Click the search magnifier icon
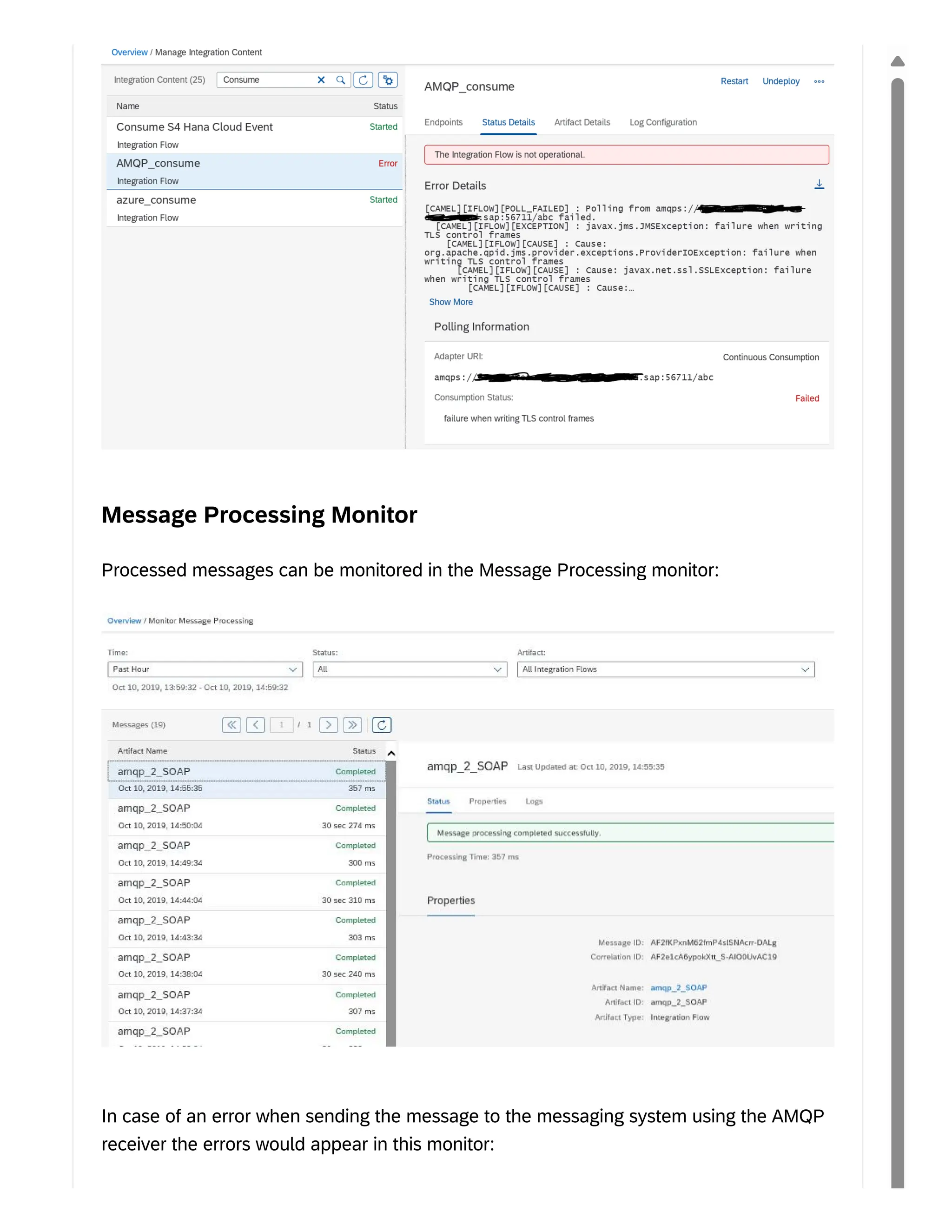This screenshot has width=952, height=1232. pyautogui.click(x=341, y=80)
